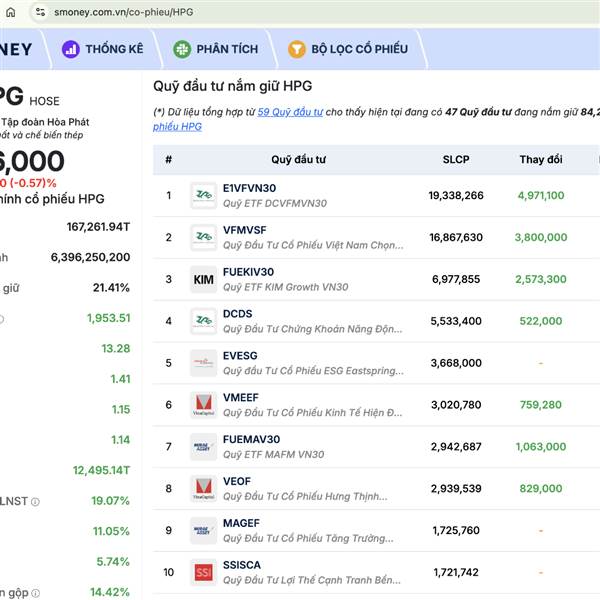600x600 pixels.
Task: Select the 6,396,250,200 shares value
Action: (90, 257)
